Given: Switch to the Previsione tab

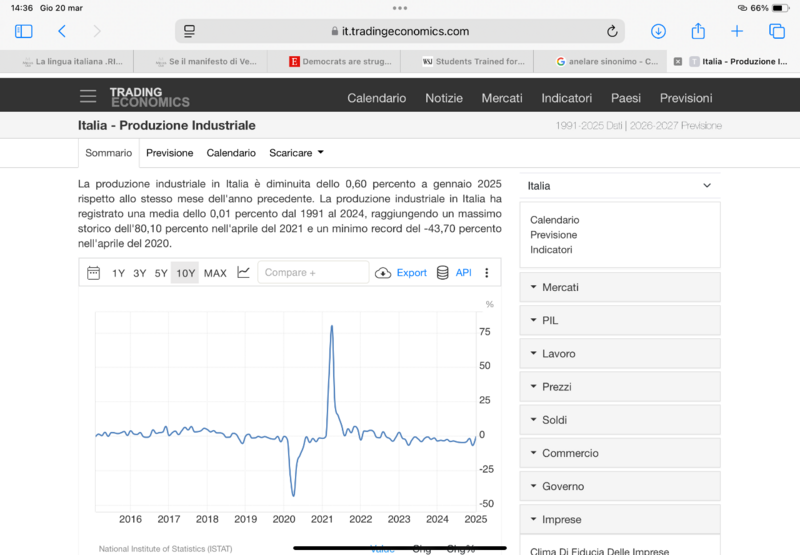Looking at the screenshot, I should tap(169, 153).
